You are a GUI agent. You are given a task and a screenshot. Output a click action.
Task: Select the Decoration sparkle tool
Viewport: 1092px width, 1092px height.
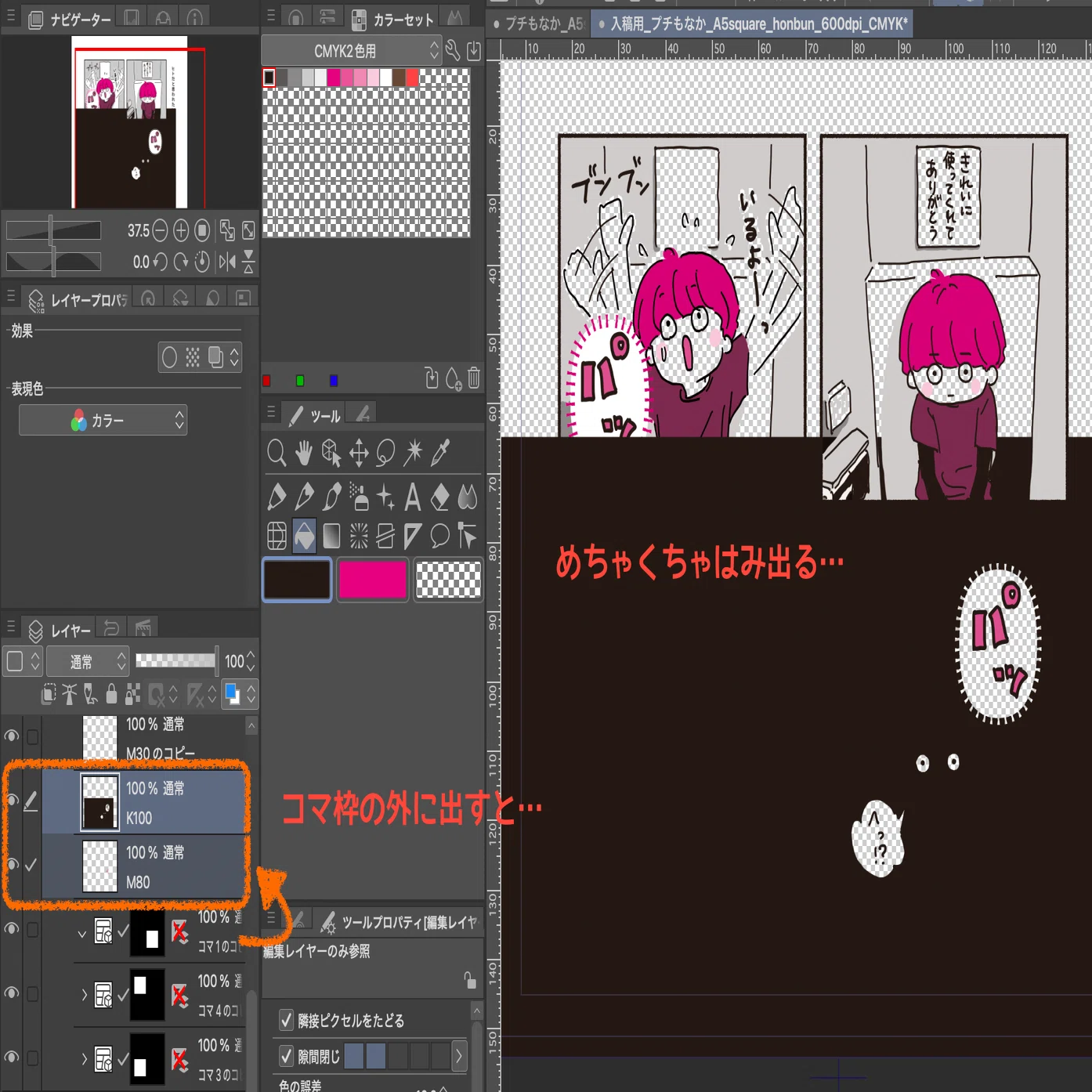point(385,496)
